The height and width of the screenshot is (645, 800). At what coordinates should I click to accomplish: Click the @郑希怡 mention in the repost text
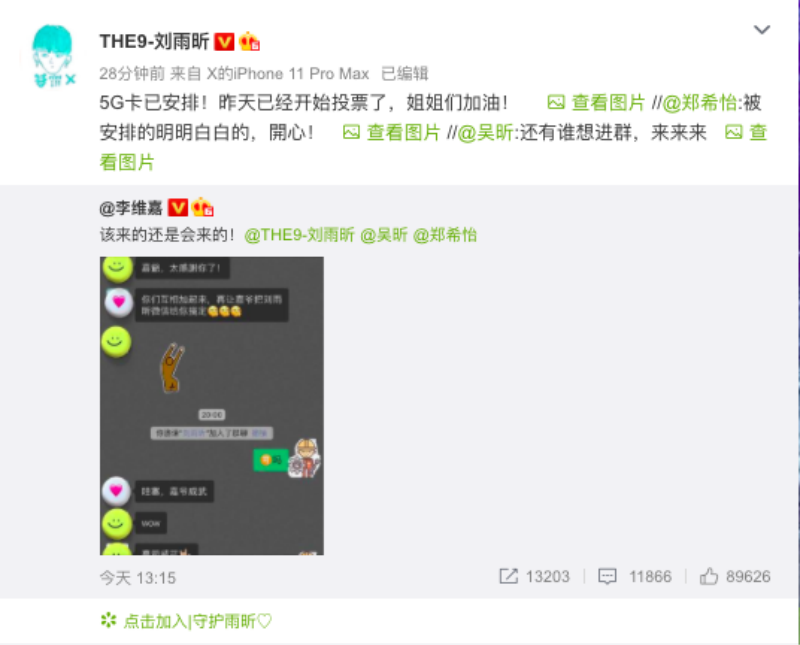tap(699, 103)
